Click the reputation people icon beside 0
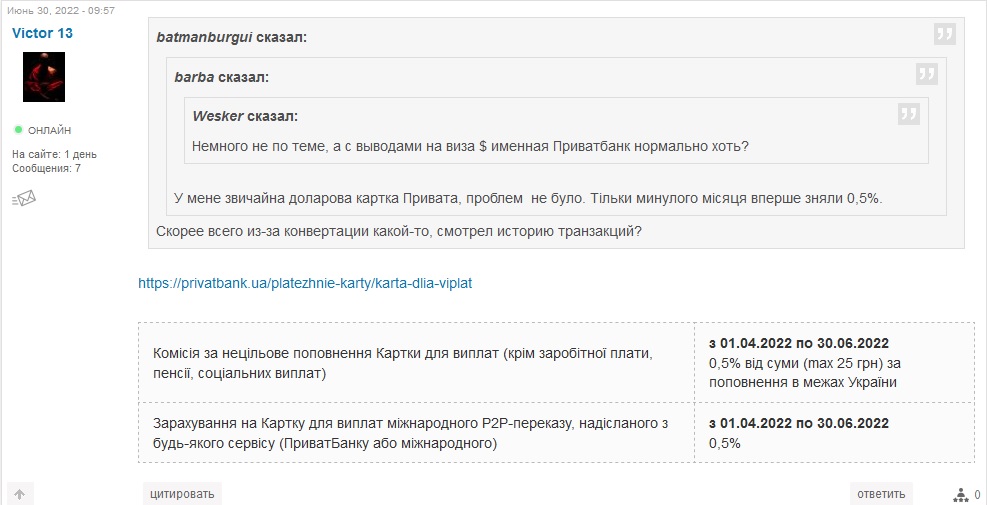Screen dimensions: 987x505 (x=961, y=494)
